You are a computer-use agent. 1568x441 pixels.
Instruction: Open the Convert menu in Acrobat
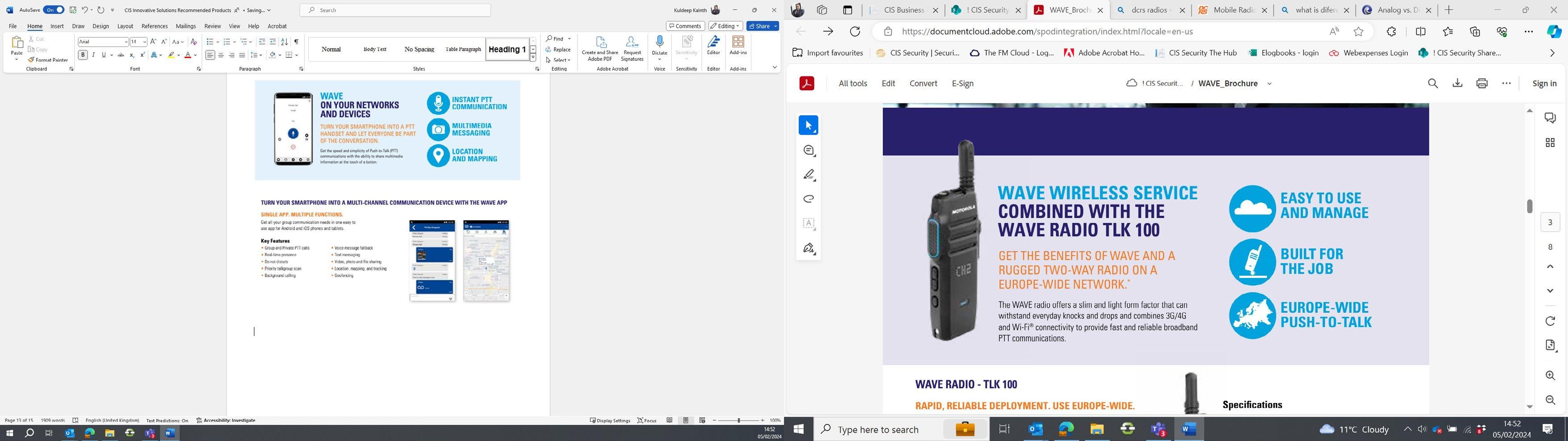923,84
